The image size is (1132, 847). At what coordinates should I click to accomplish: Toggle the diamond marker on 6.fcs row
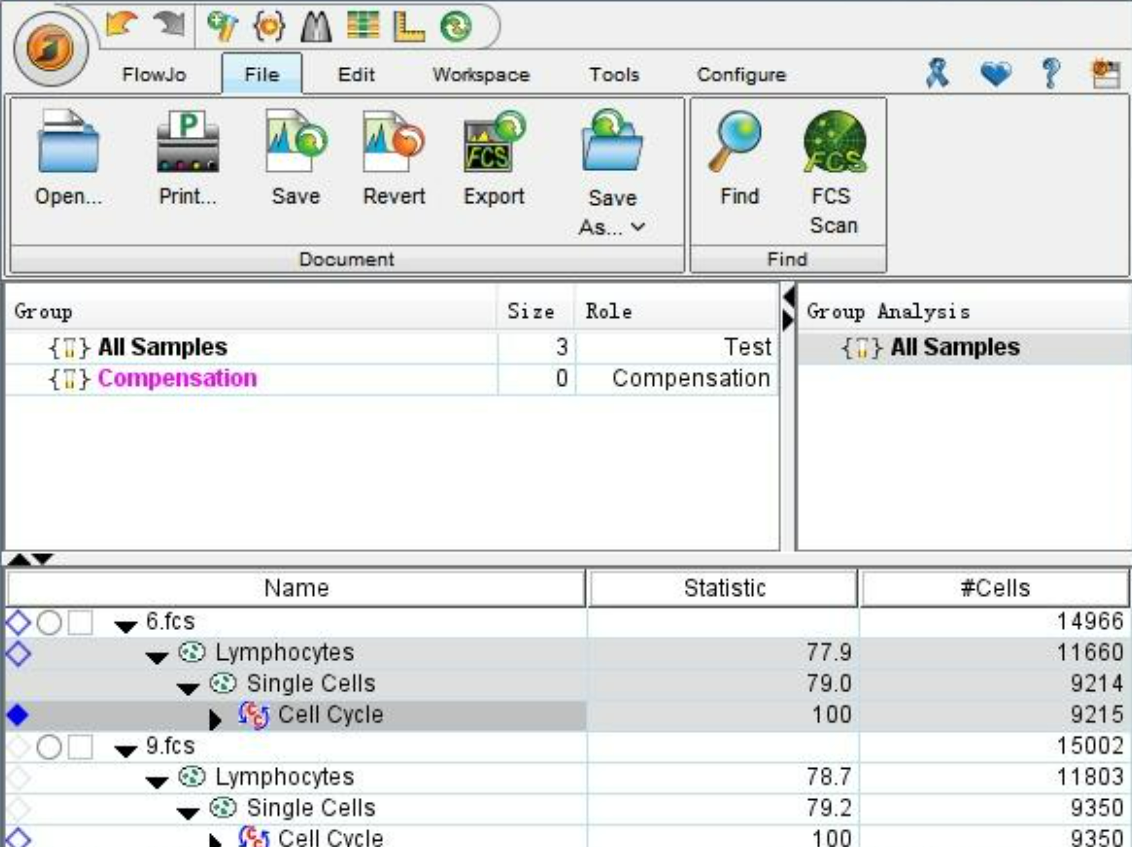pyautogui.click(x=18, y=622)
